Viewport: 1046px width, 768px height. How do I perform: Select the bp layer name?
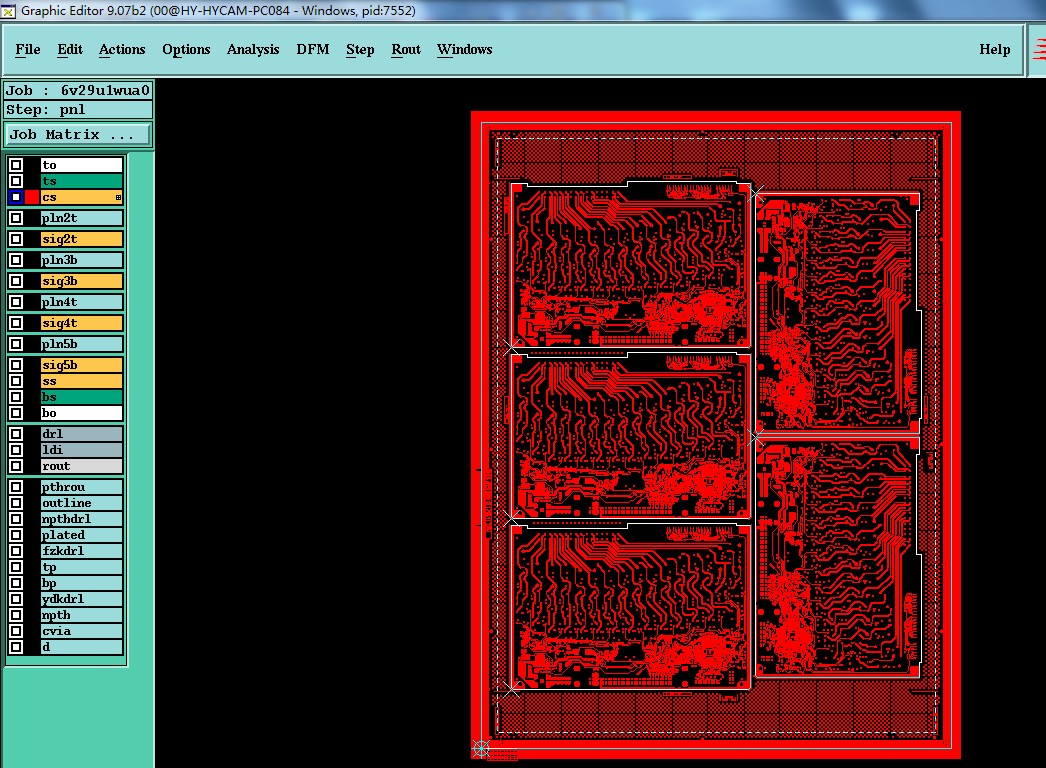81,583
